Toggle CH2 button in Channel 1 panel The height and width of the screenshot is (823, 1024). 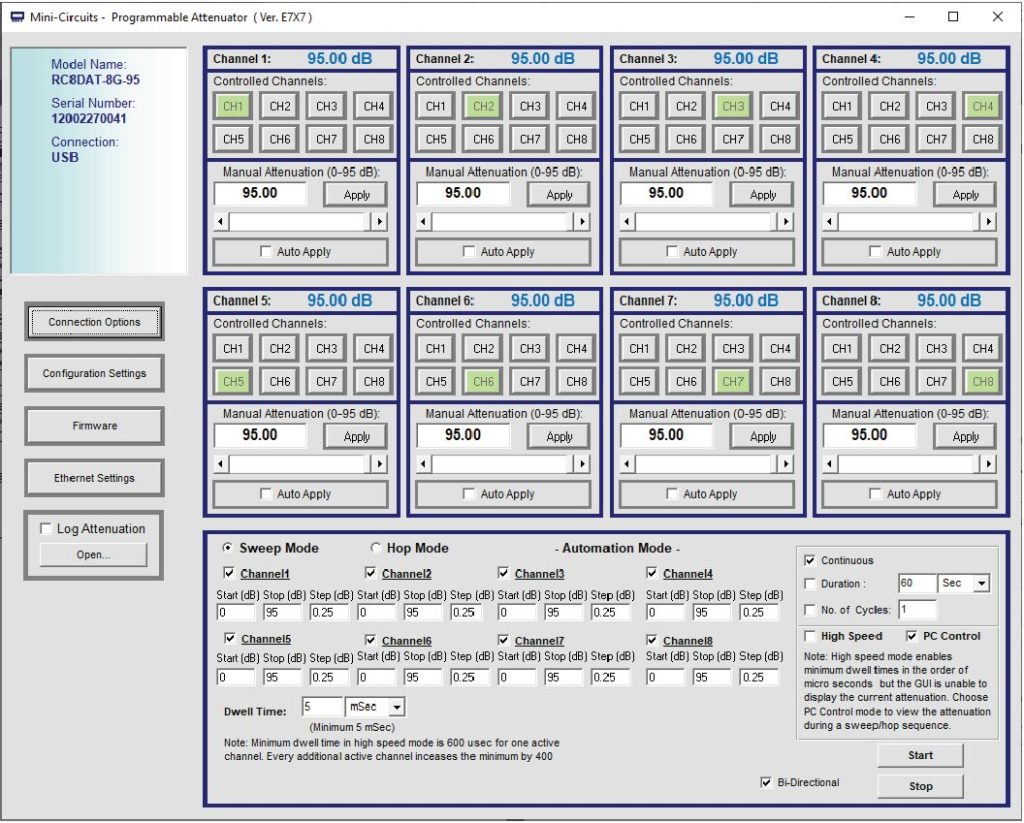pyautogui.click(x=280, y=106)
